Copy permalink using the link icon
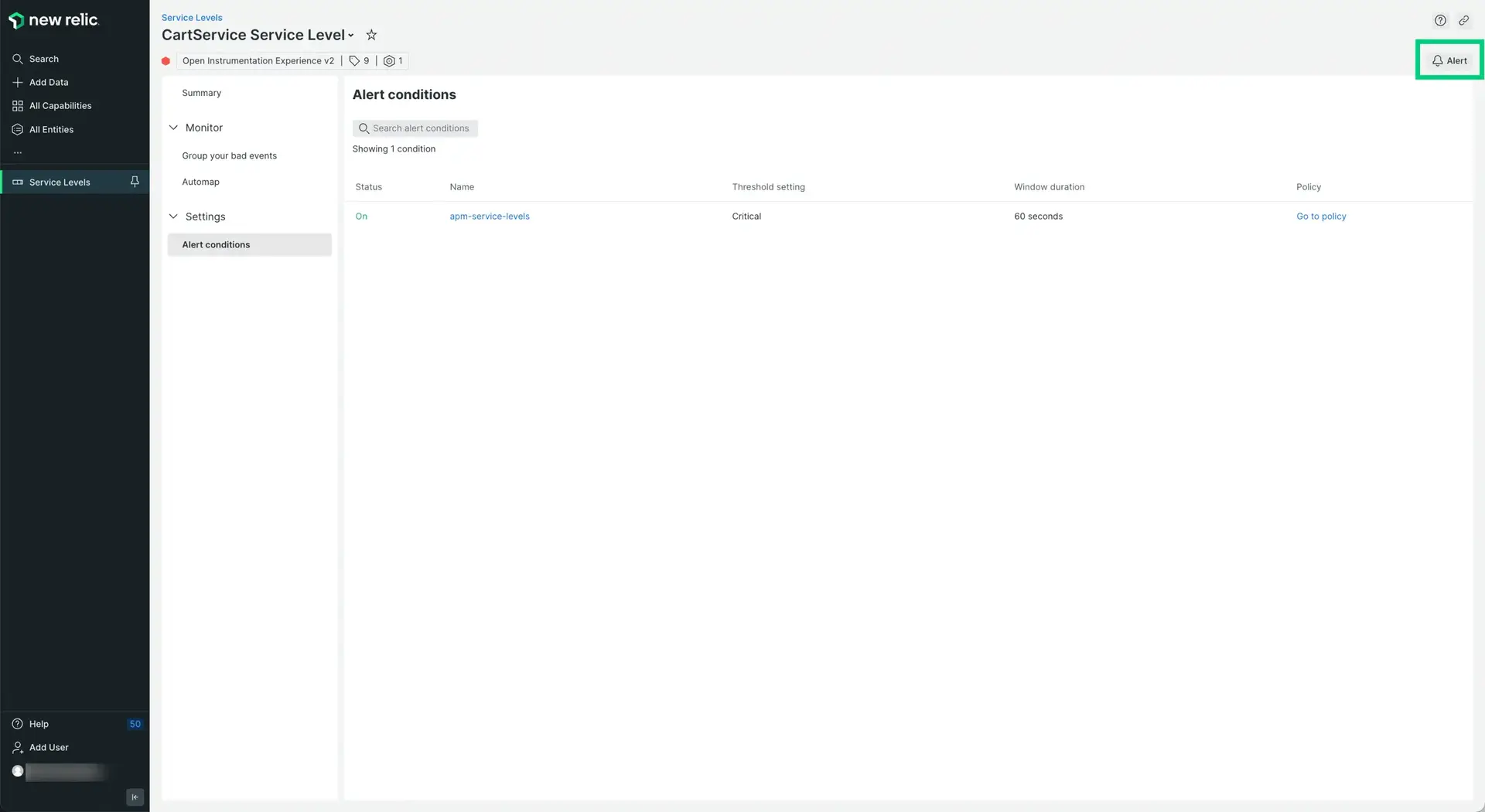This screenshot has width=1485, height=812. pyautogui.click(x=1463, y=21)
